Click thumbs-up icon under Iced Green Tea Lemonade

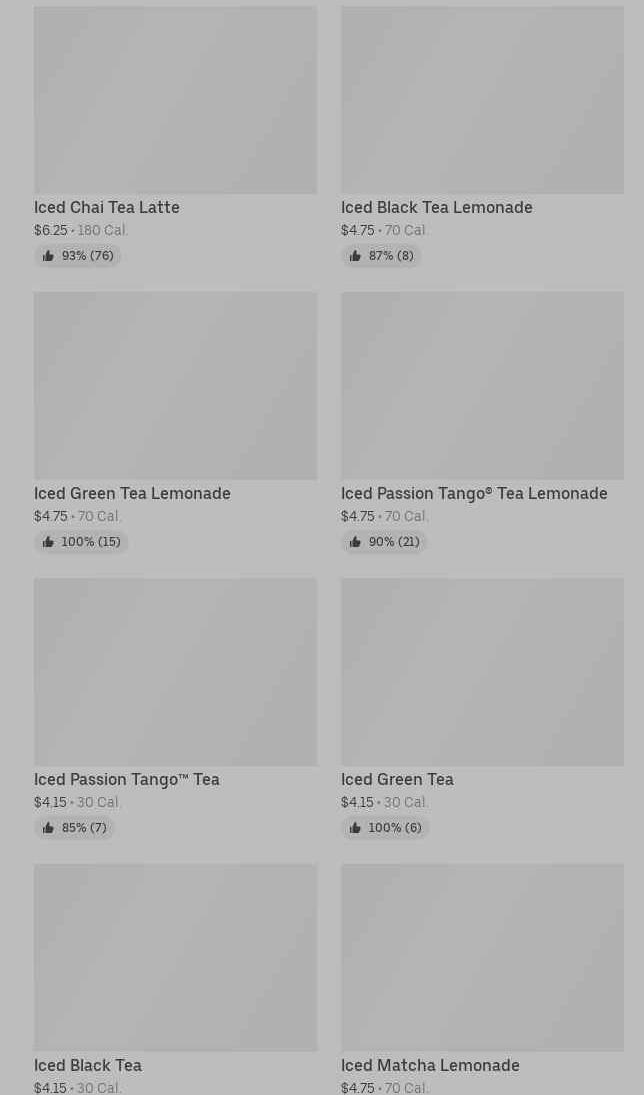pyautogui.click(x=48, y=542)
